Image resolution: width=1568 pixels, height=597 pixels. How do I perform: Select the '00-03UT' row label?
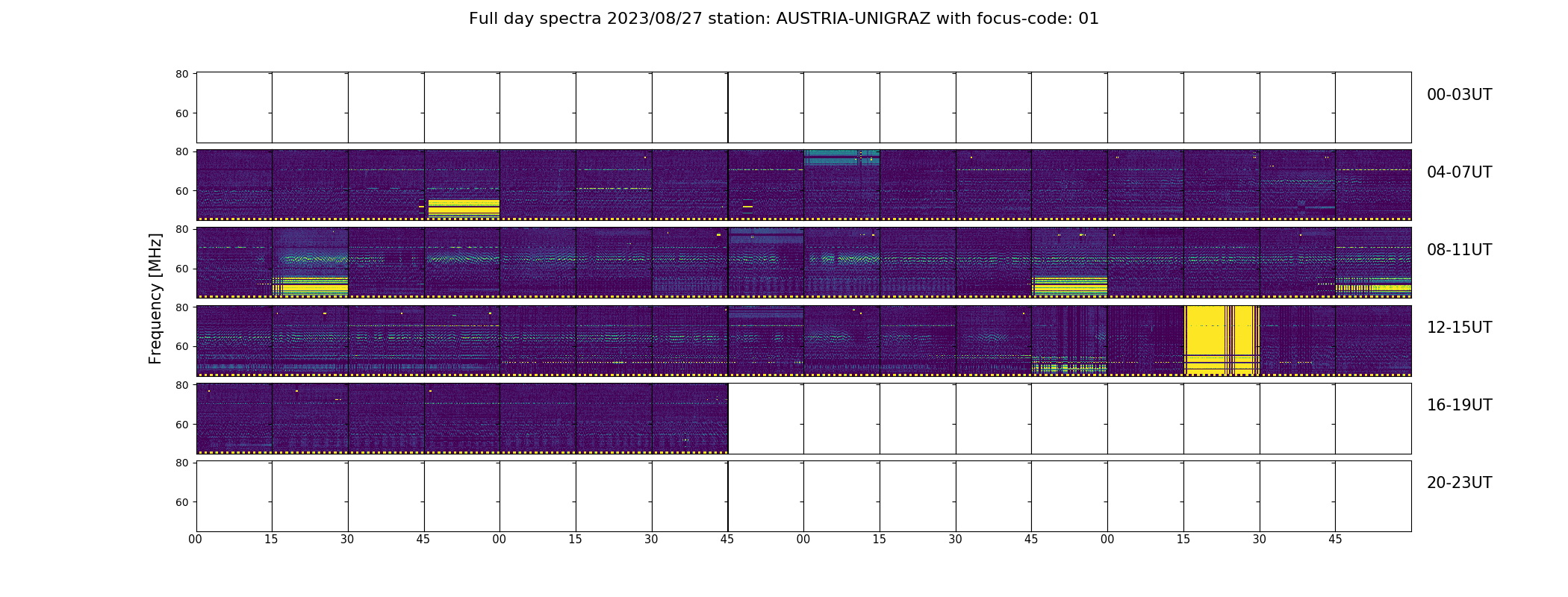point(1459,95)
